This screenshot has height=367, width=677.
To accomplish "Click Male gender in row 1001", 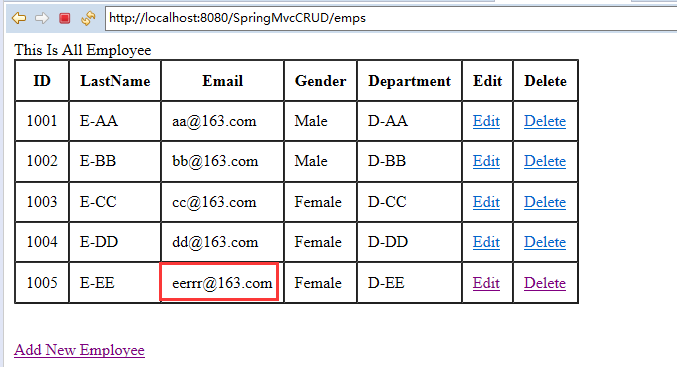I will coord(311,121).
